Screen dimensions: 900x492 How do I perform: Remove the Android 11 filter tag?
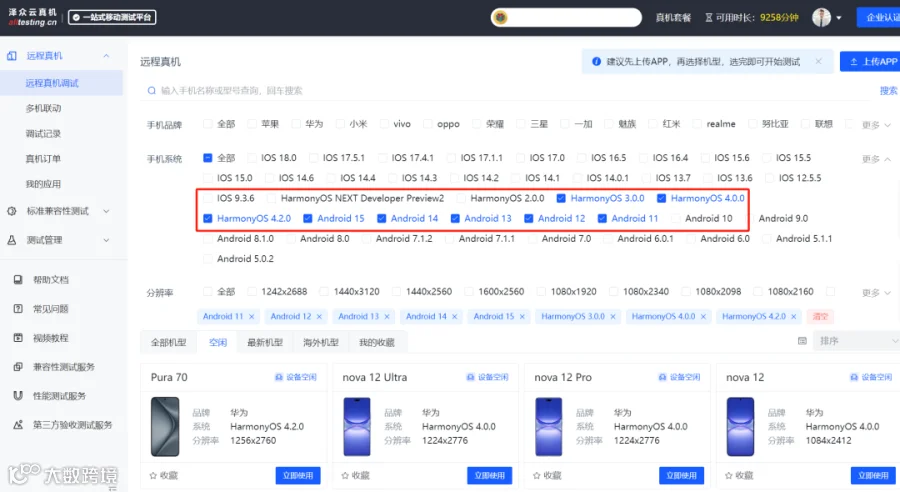click(251, 316)
